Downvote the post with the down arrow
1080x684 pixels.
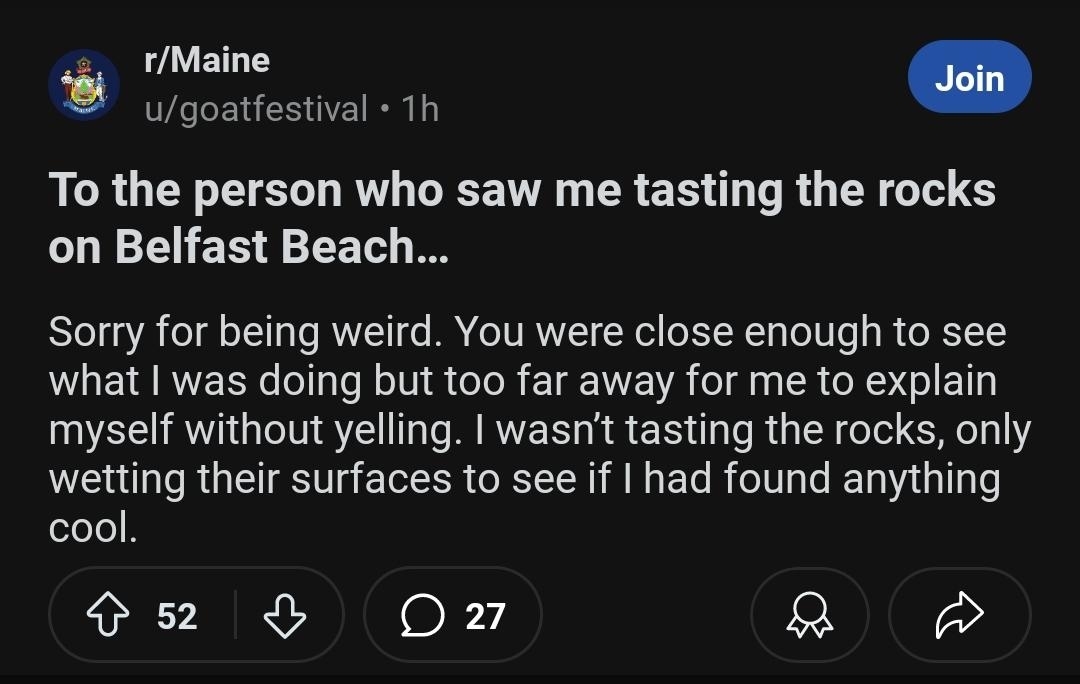(284, 616)
